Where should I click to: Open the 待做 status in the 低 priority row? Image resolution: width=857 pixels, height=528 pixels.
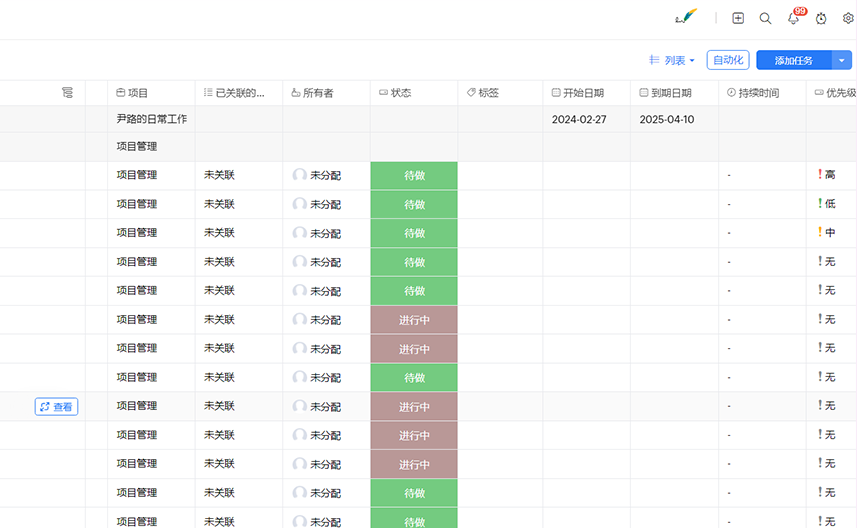414,204
